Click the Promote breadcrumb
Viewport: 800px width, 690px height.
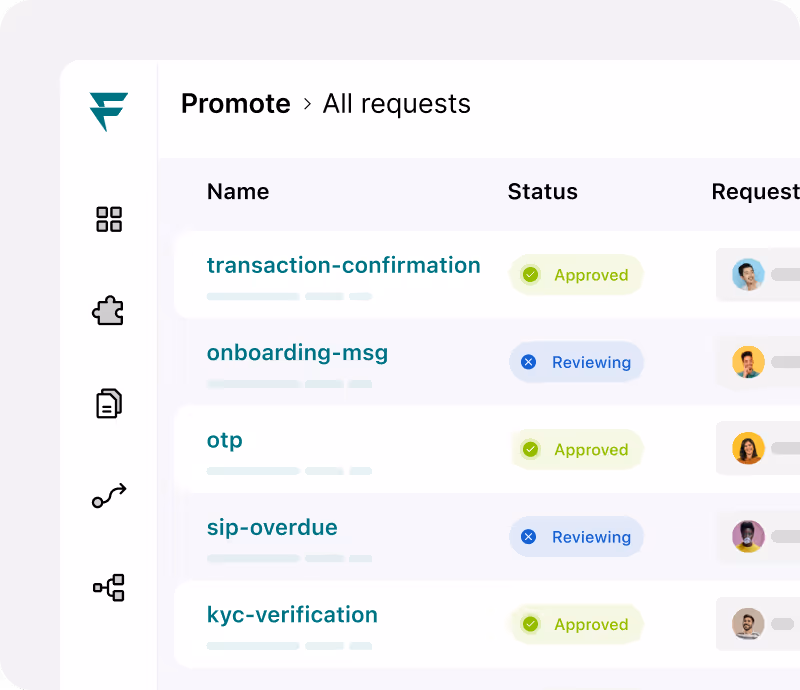pos(236,104)
